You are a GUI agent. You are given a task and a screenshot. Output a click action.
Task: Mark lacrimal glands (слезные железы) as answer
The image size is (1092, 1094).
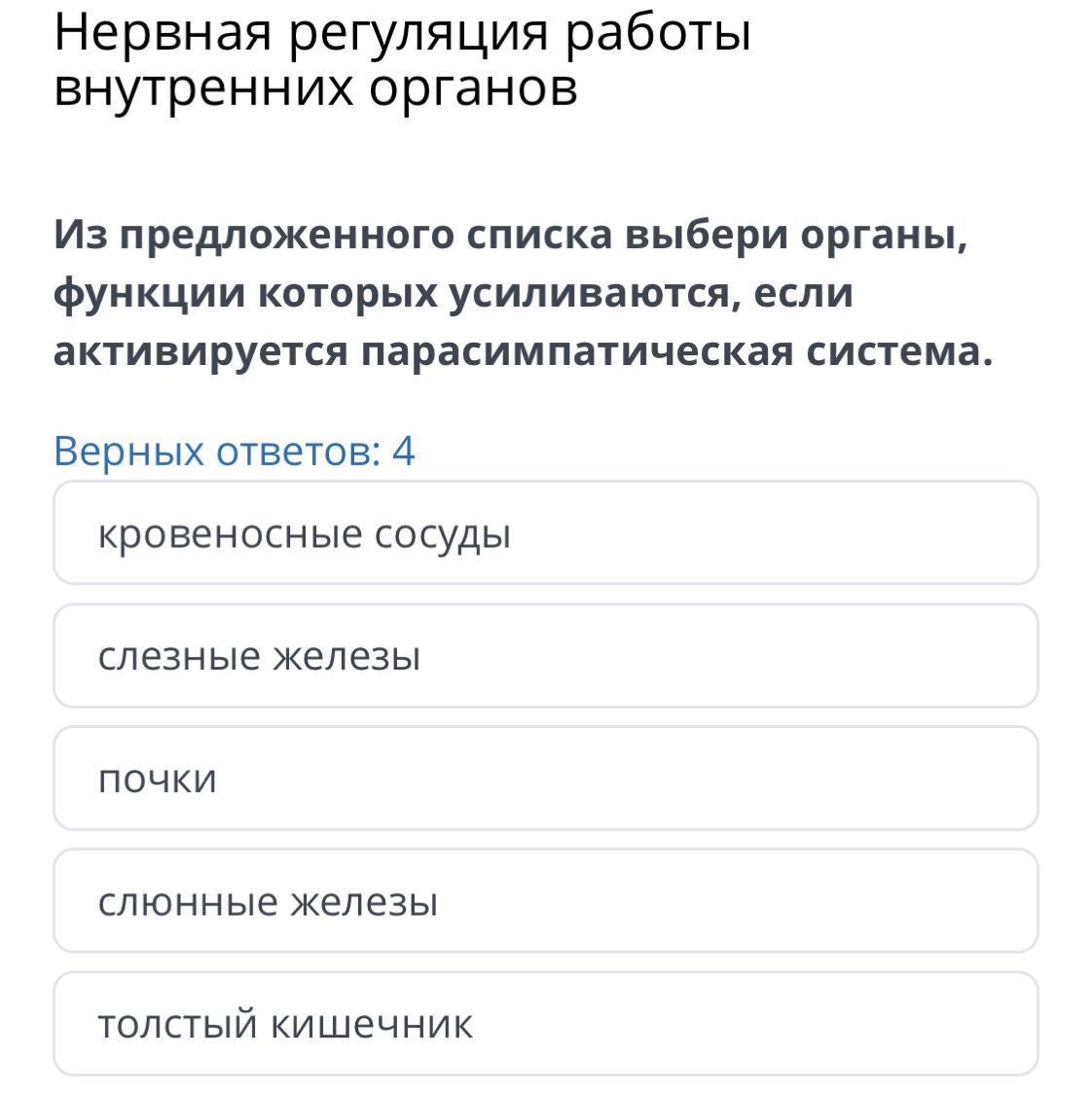pyautogui.click(x=259, y=657)
